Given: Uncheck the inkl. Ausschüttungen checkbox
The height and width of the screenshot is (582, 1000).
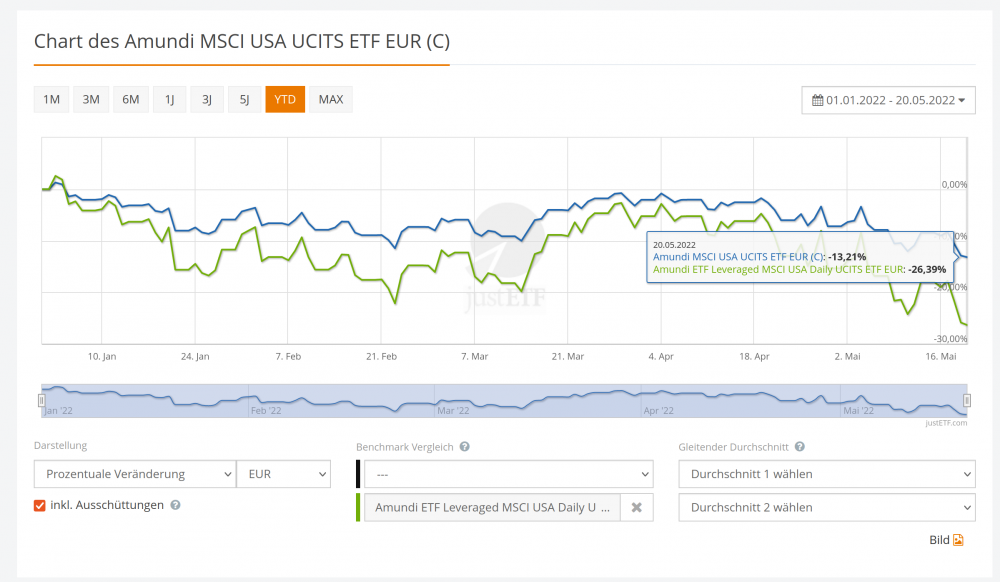Looking at the screenshot, I should pyautogui.click(x=40, y=505).
